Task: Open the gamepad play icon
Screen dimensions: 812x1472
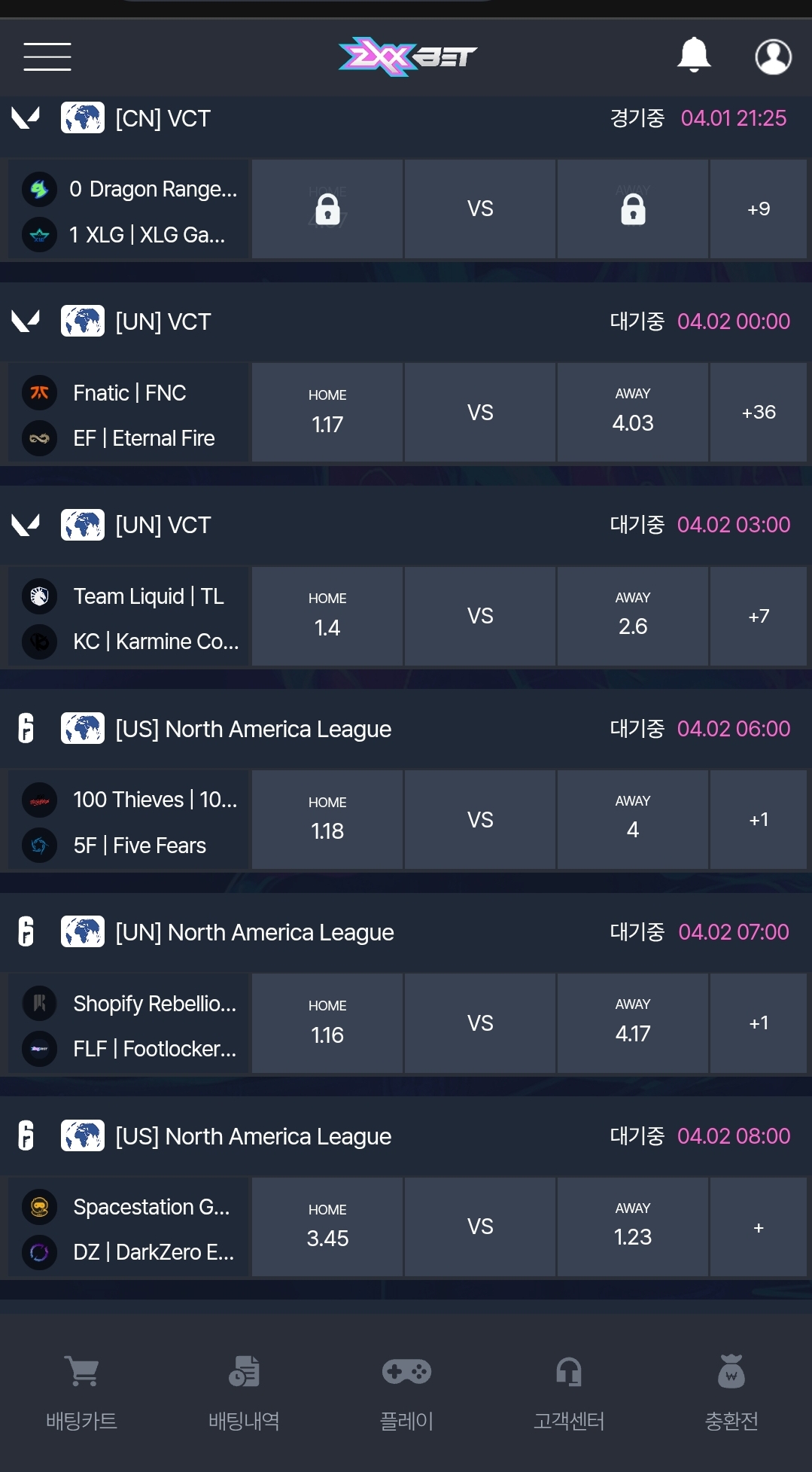Action: [406, 1372]
